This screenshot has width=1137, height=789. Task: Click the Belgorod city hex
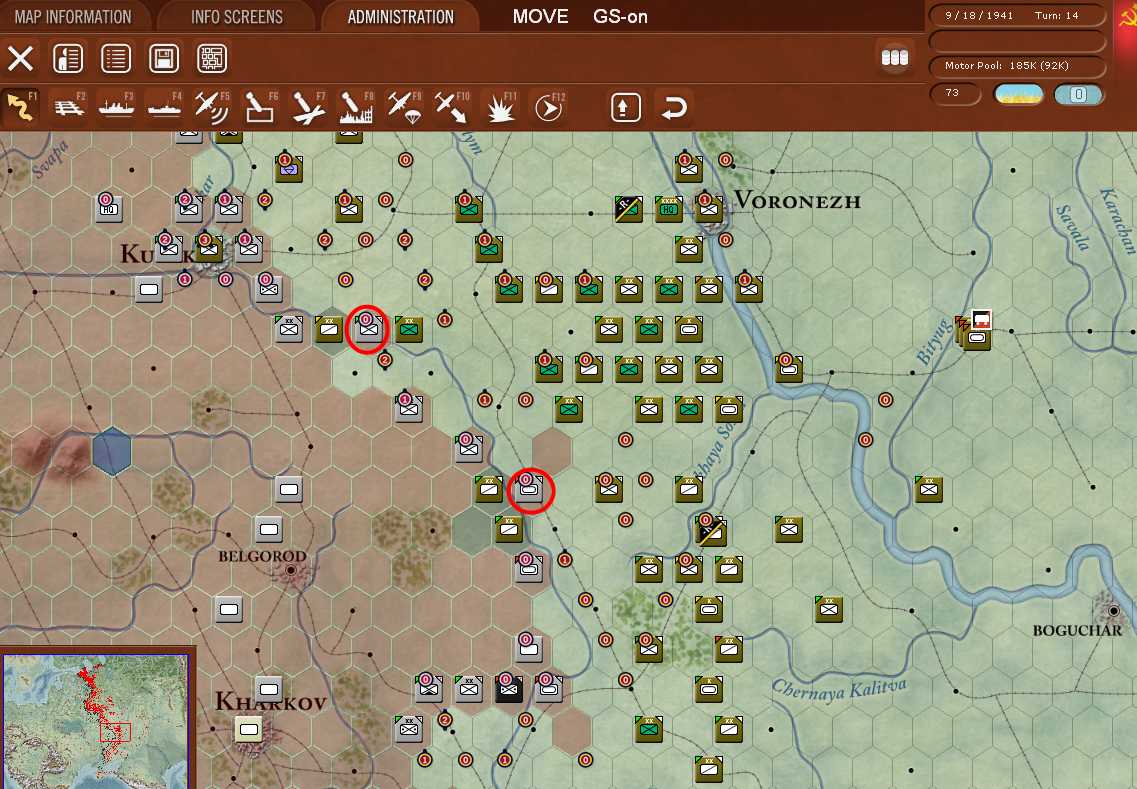291,571
